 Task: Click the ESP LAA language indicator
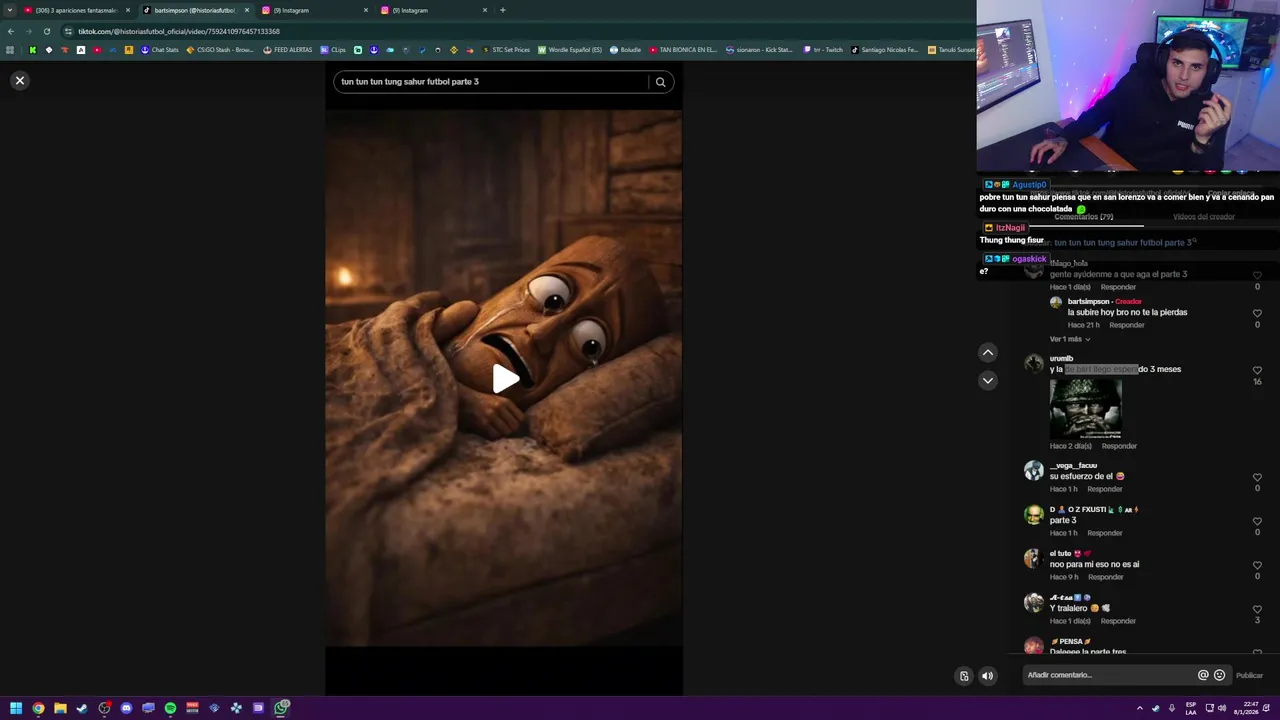pyautogui.click(x=1191, y=708)
